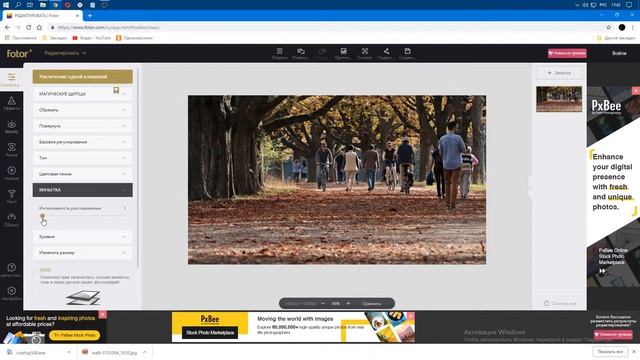This screenshot has height=360, width=640.
Task: Close the bottom-left PxBee stock photo ad
Action: [x=103, y=314]
